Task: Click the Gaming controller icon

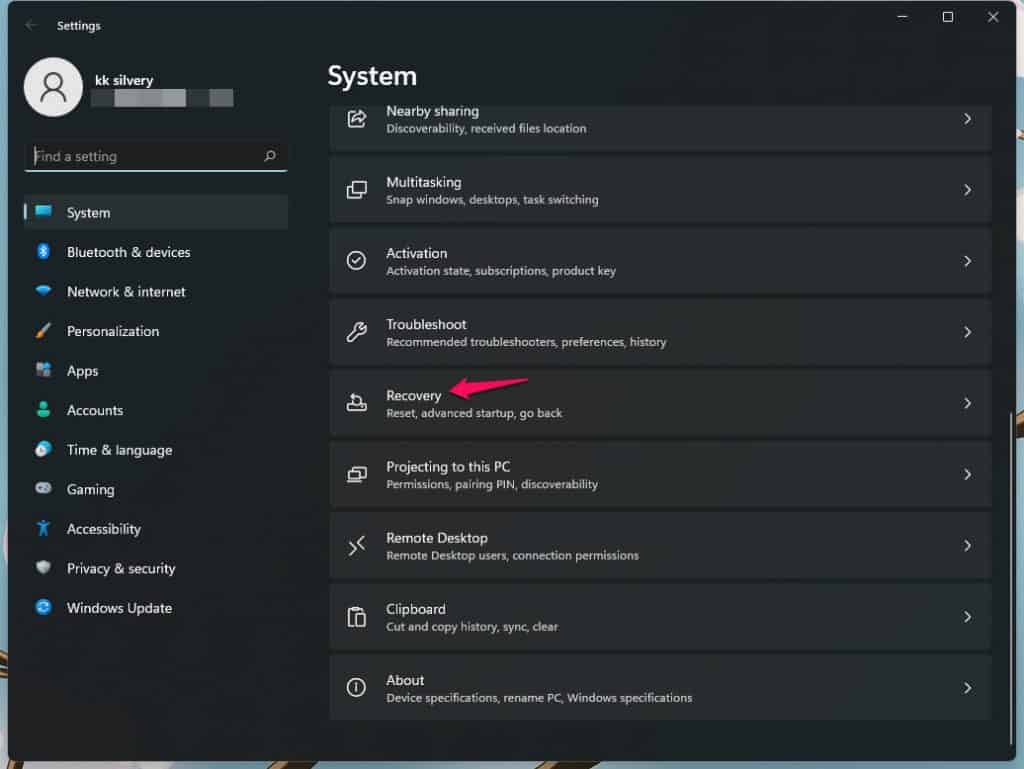Action: [x=44, y=488]
